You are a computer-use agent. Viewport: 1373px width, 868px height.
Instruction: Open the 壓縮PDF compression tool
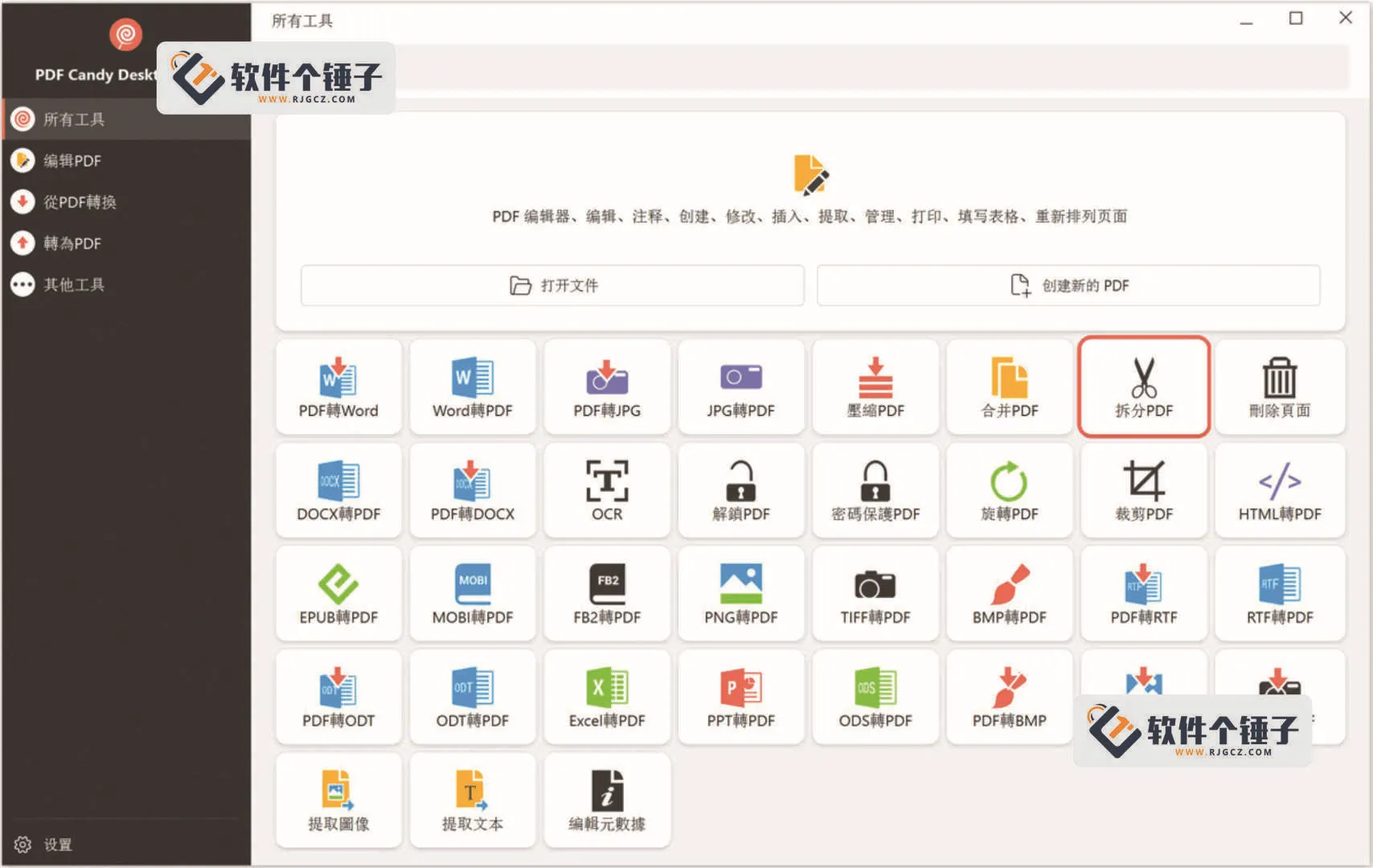(x=875, y=387)
